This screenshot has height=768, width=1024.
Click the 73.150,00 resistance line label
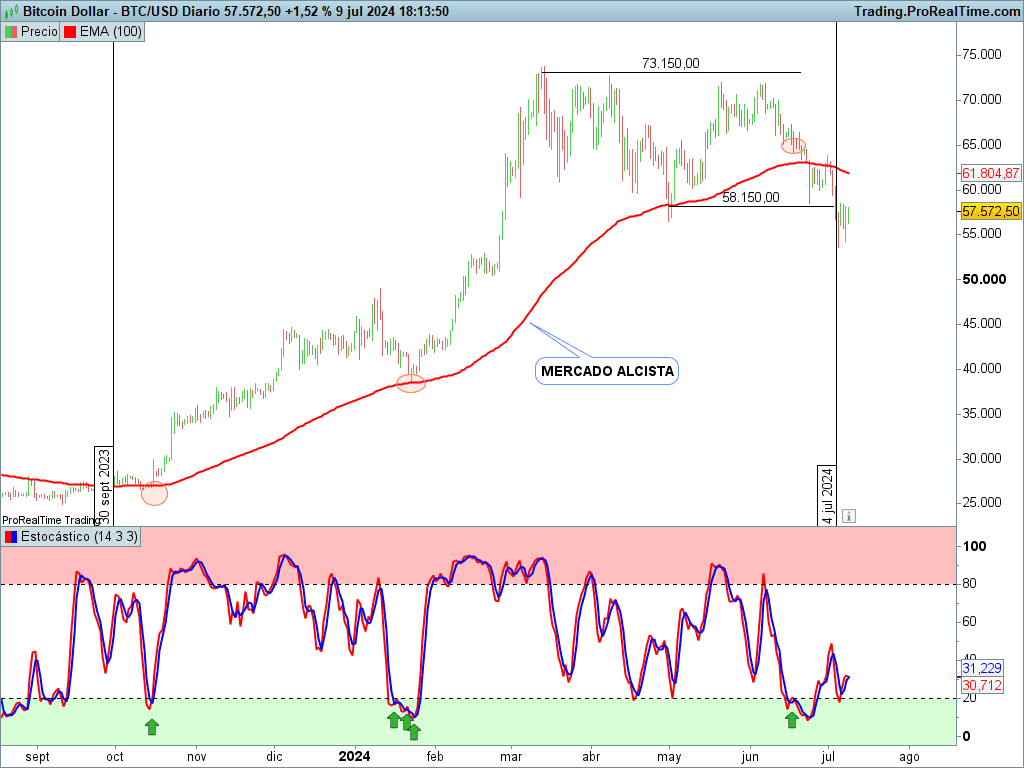[671, 63]
